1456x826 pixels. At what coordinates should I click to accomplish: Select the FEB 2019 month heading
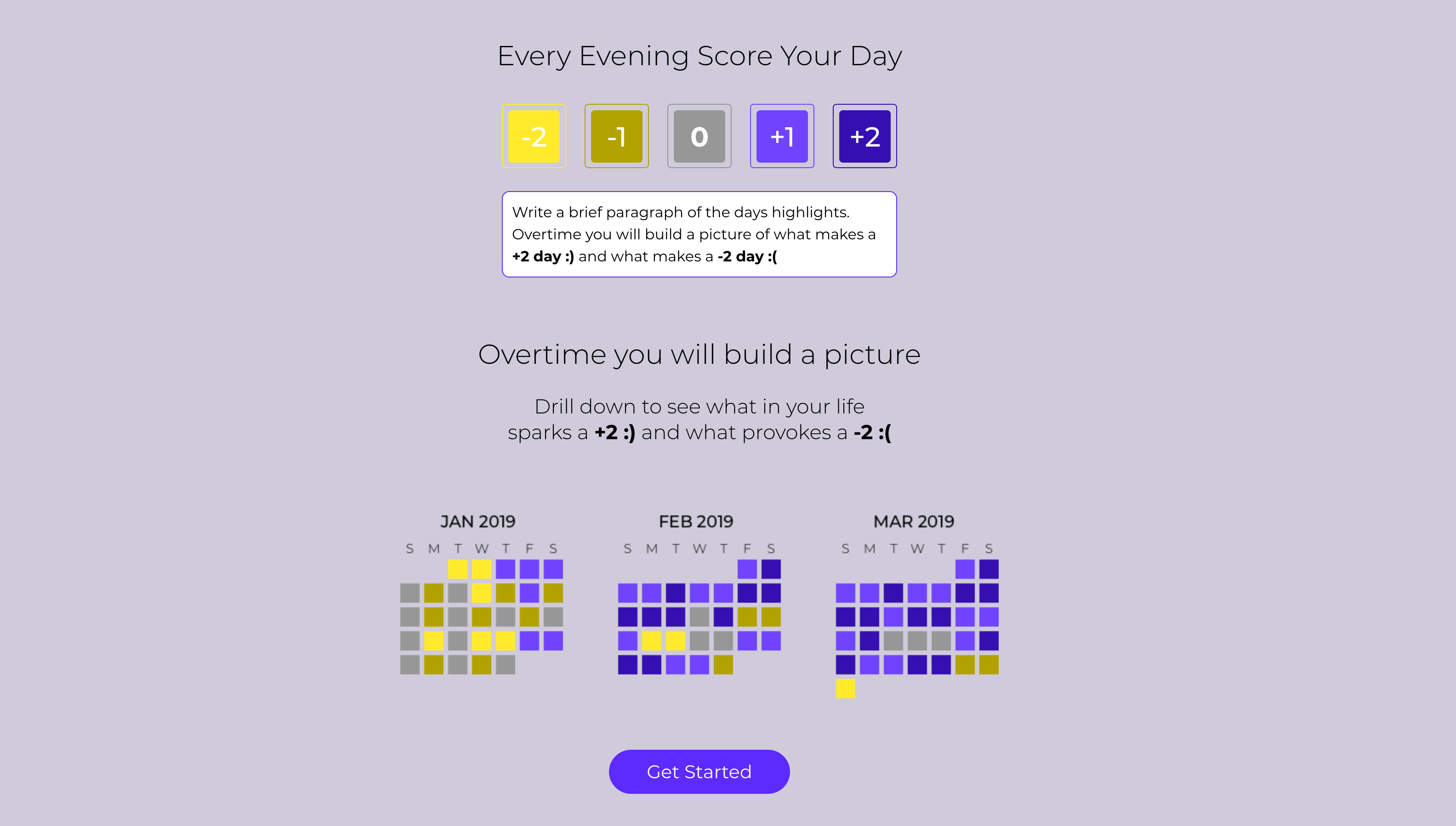tap(696, 521)
